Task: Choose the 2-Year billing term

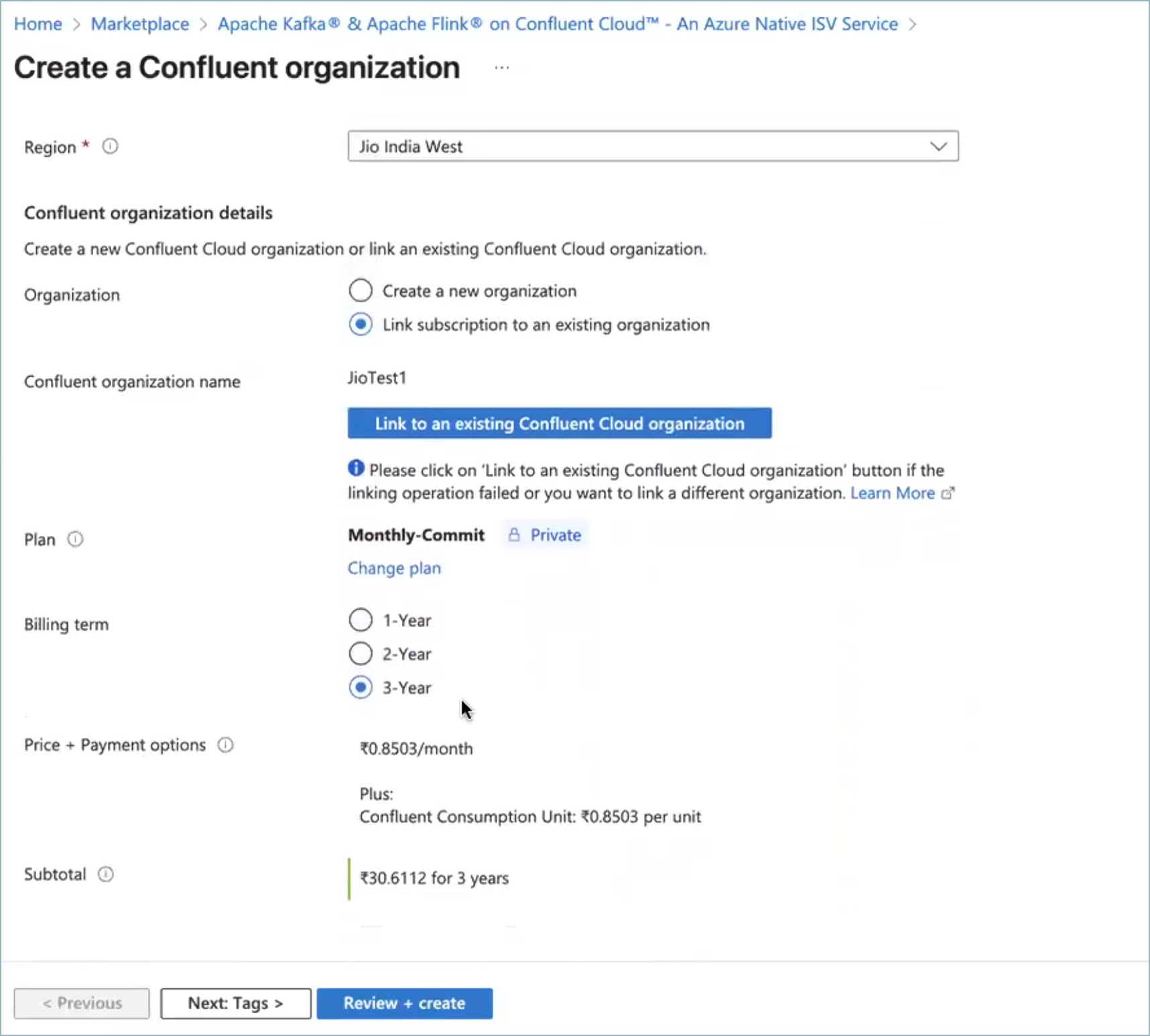Action: pyautogui.click(x=361, y=654)
